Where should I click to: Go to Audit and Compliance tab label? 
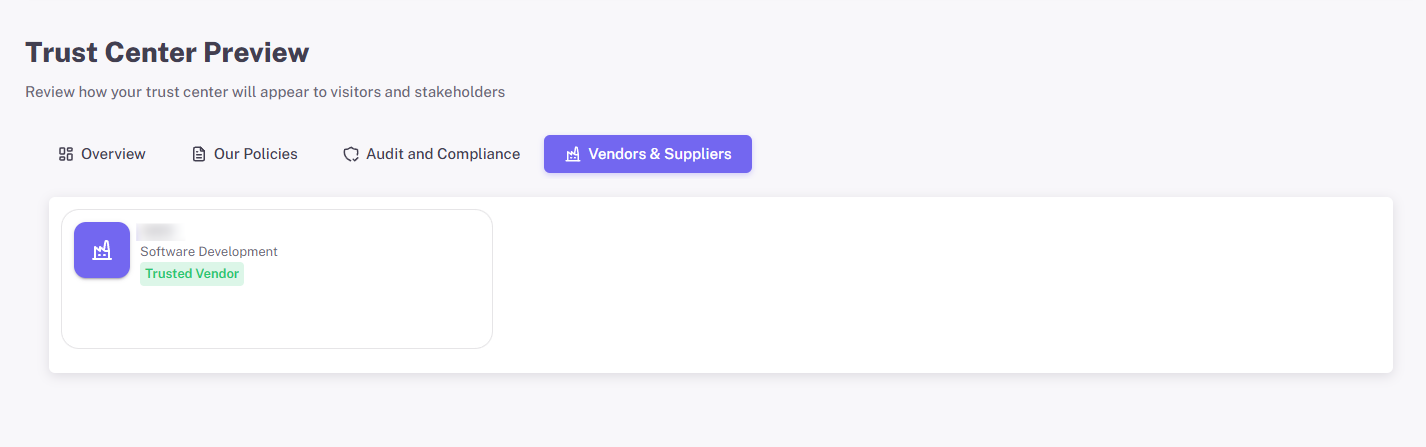443,154
